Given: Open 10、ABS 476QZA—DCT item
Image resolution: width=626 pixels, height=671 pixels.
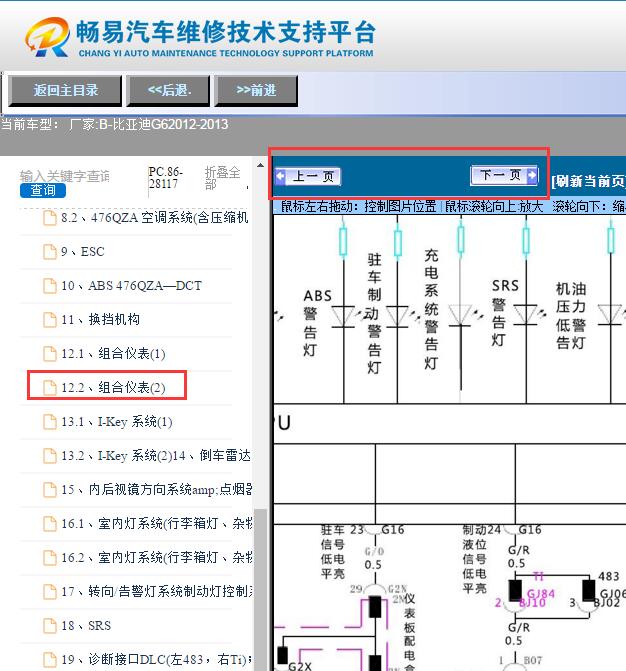Looking at the screenshot, I should pyautogui.click(x=131, y=285).
